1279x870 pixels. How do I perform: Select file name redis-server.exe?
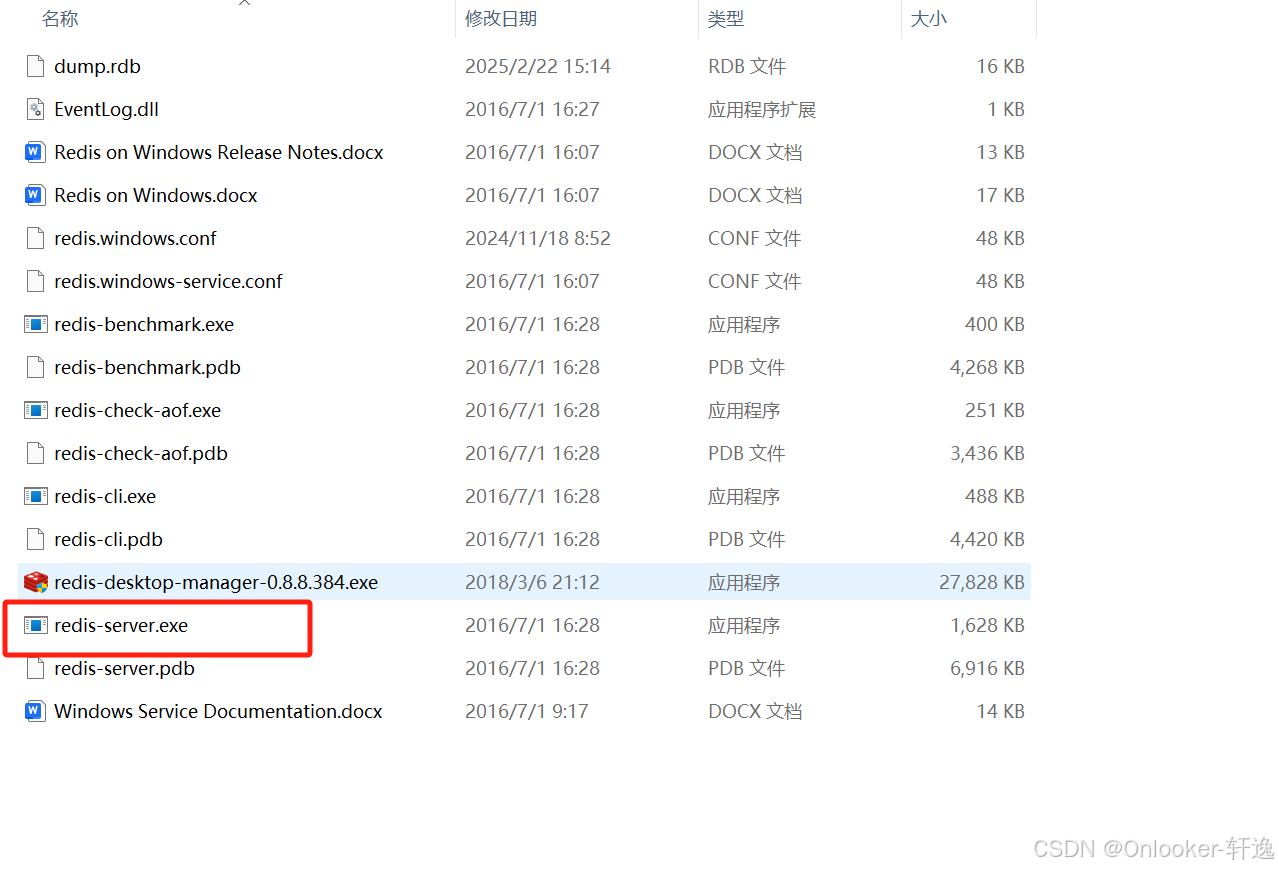121,626
